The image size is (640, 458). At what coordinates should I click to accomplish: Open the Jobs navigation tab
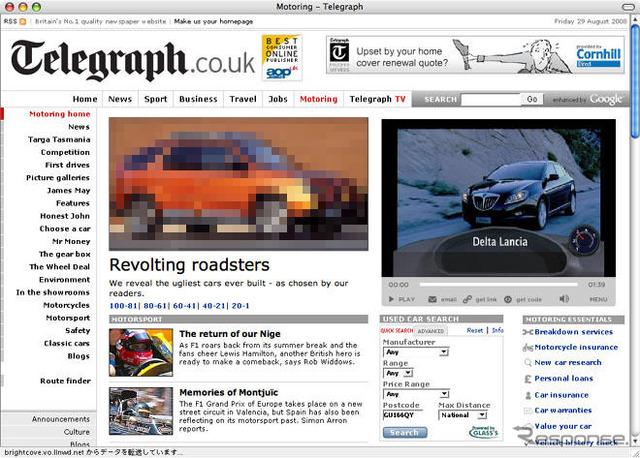278,99
